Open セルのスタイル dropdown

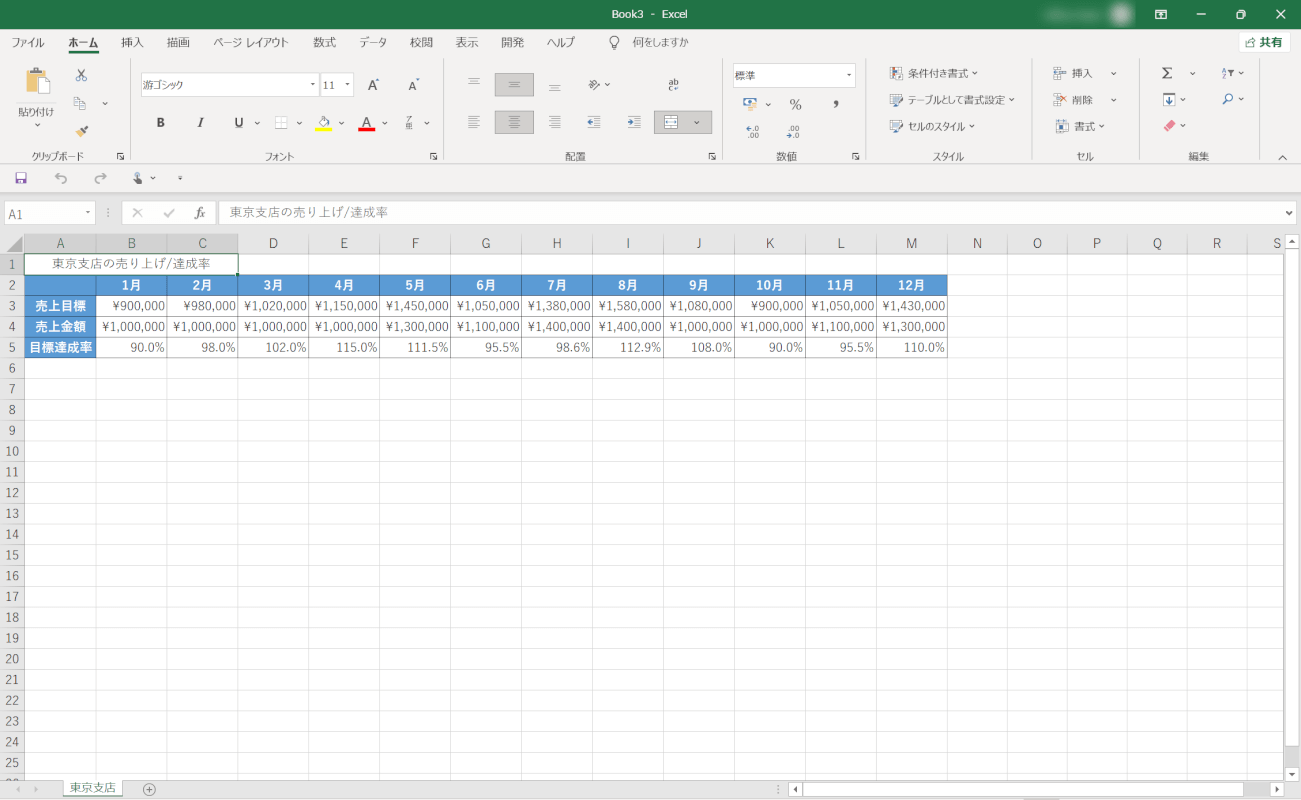click(x=932, y=126)
